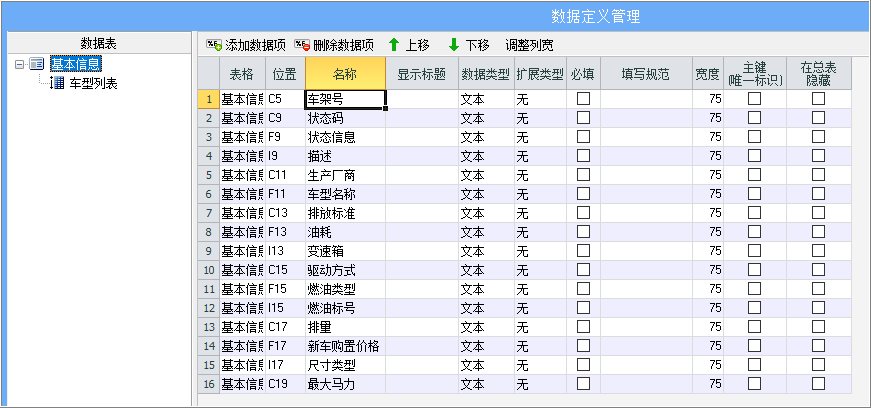Click the 描述 name cell
This screenshot has height=408, width=871.
pyautogui.click(x=346, y=156)
